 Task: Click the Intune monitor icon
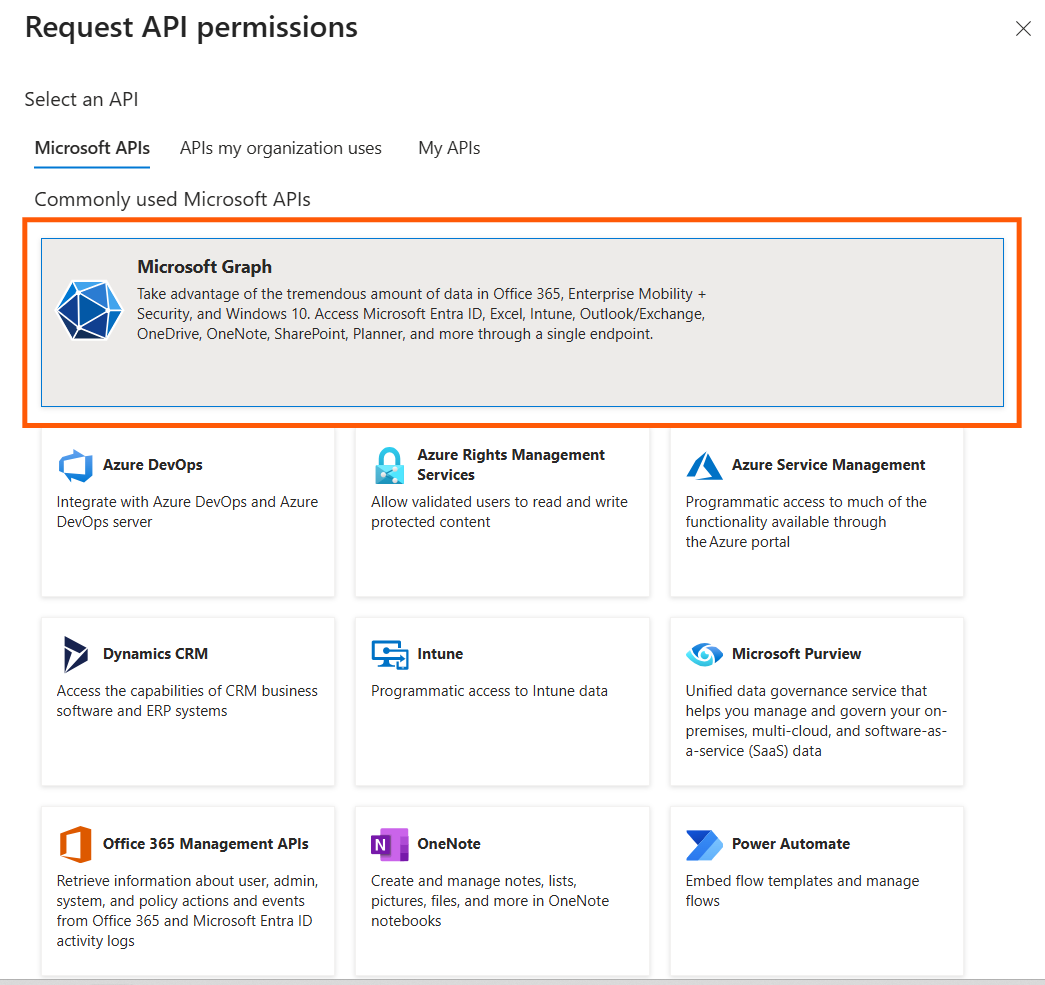pyautogui.click(x=389, y=654)
